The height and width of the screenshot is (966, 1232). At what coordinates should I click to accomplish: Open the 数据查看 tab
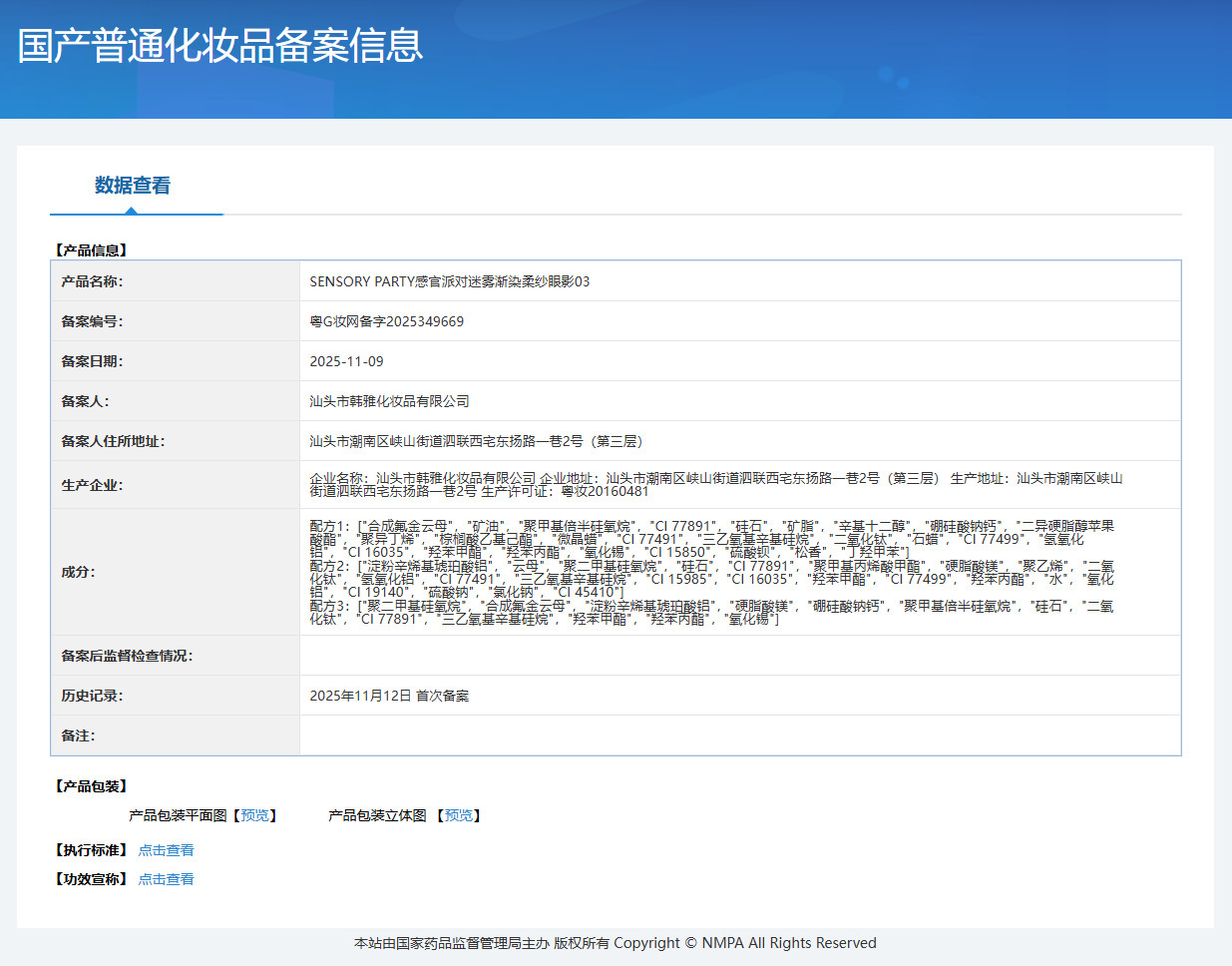click(x=133, y=186)
